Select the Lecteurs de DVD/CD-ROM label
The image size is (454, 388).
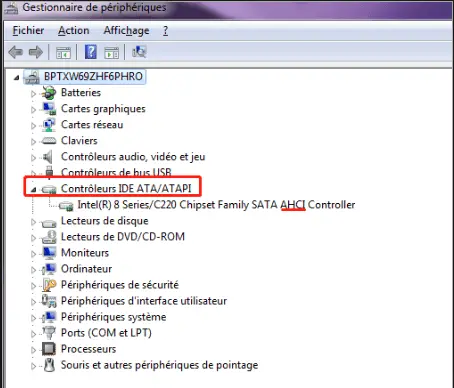(x=123, y=237)
